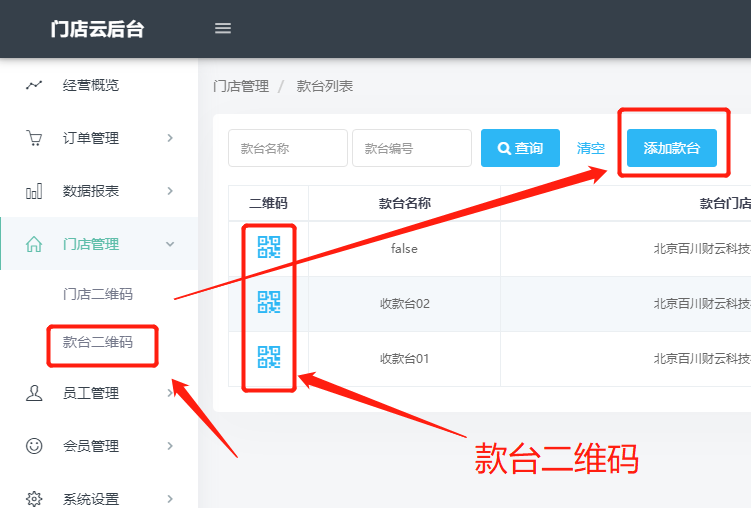Click the home icon for 门店管理
751x508 pixels.
coord(34,244)
